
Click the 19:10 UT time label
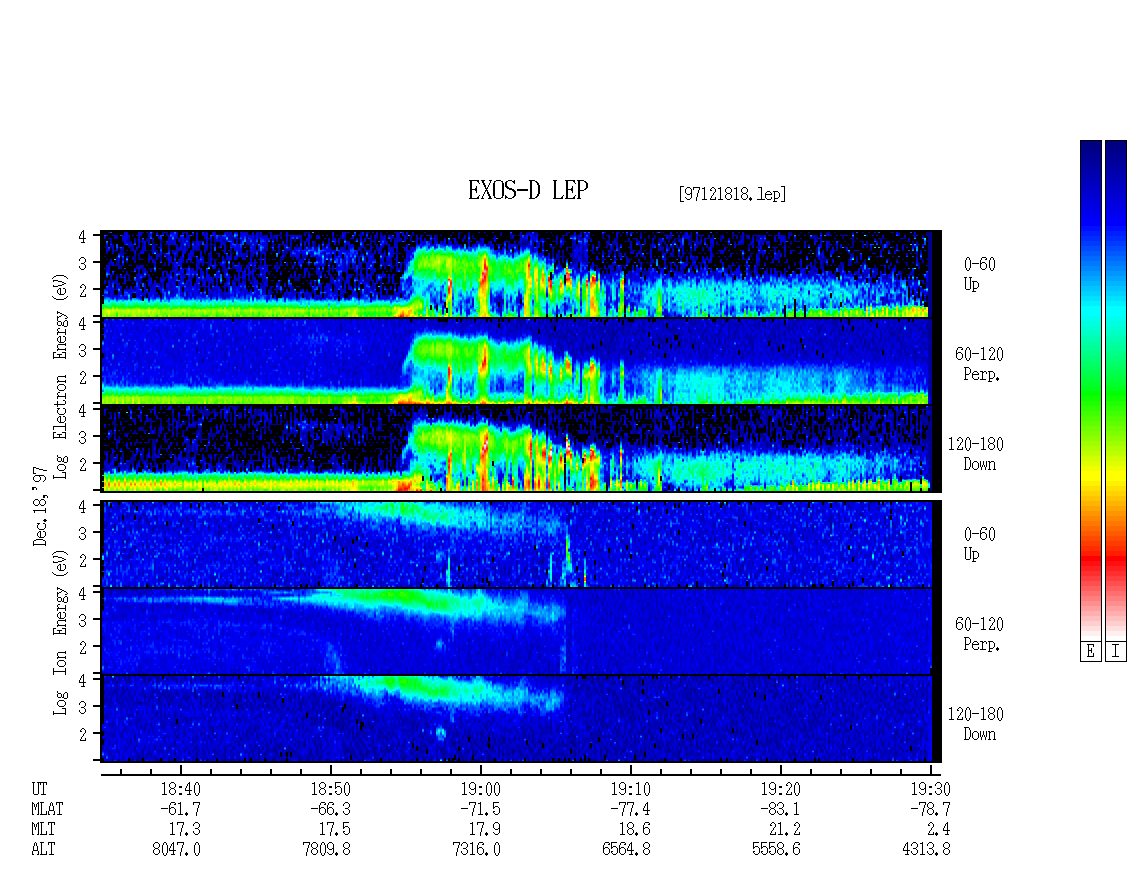point(630,789)
